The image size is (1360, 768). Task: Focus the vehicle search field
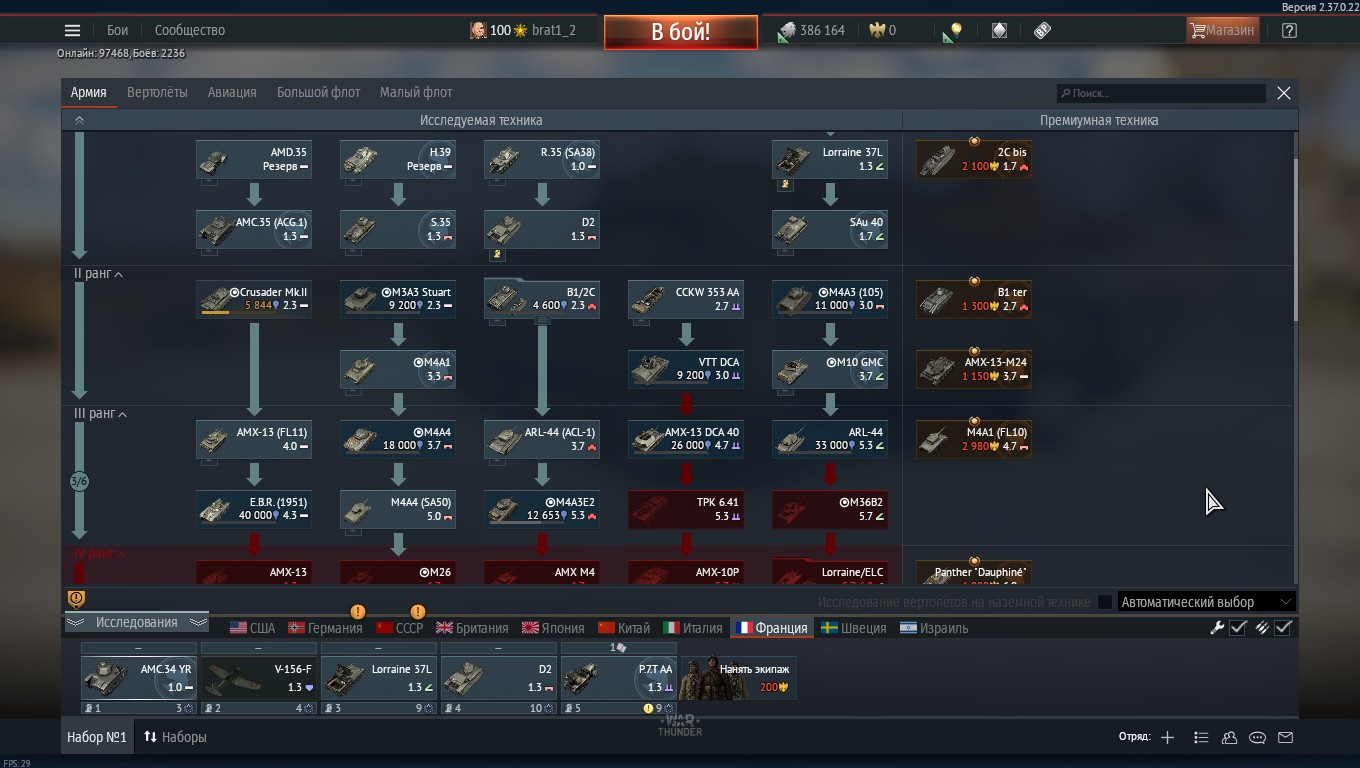point(1160,93)
